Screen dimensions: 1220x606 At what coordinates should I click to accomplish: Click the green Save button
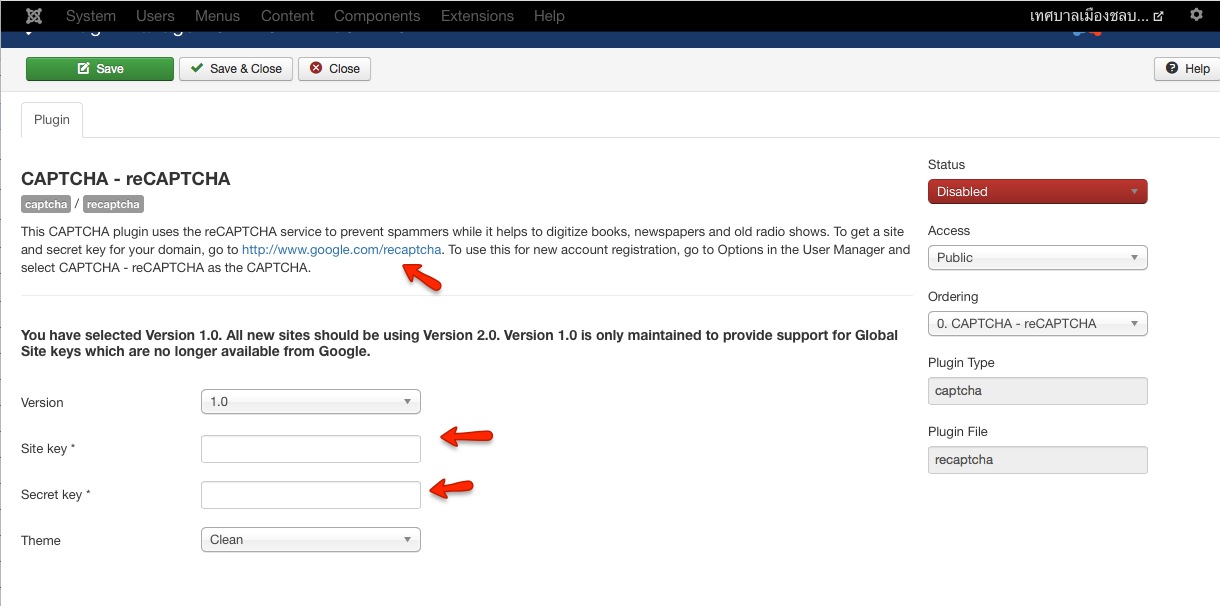(x=100, y=69)
